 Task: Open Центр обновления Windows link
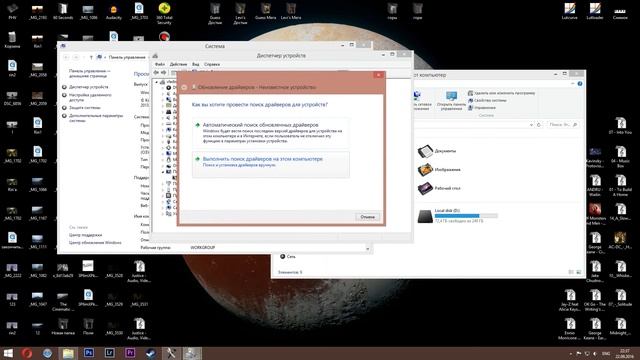point(95,242)
